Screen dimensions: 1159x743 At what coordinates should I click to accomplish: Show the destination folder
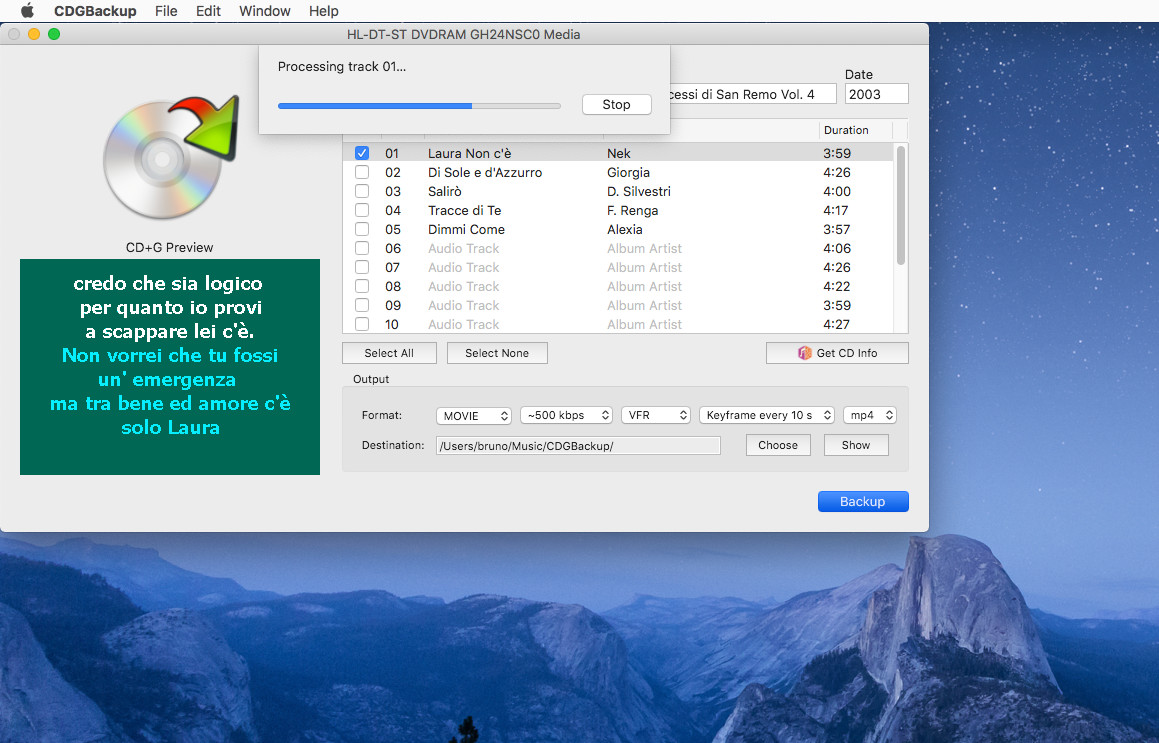(x=856, y=445)
